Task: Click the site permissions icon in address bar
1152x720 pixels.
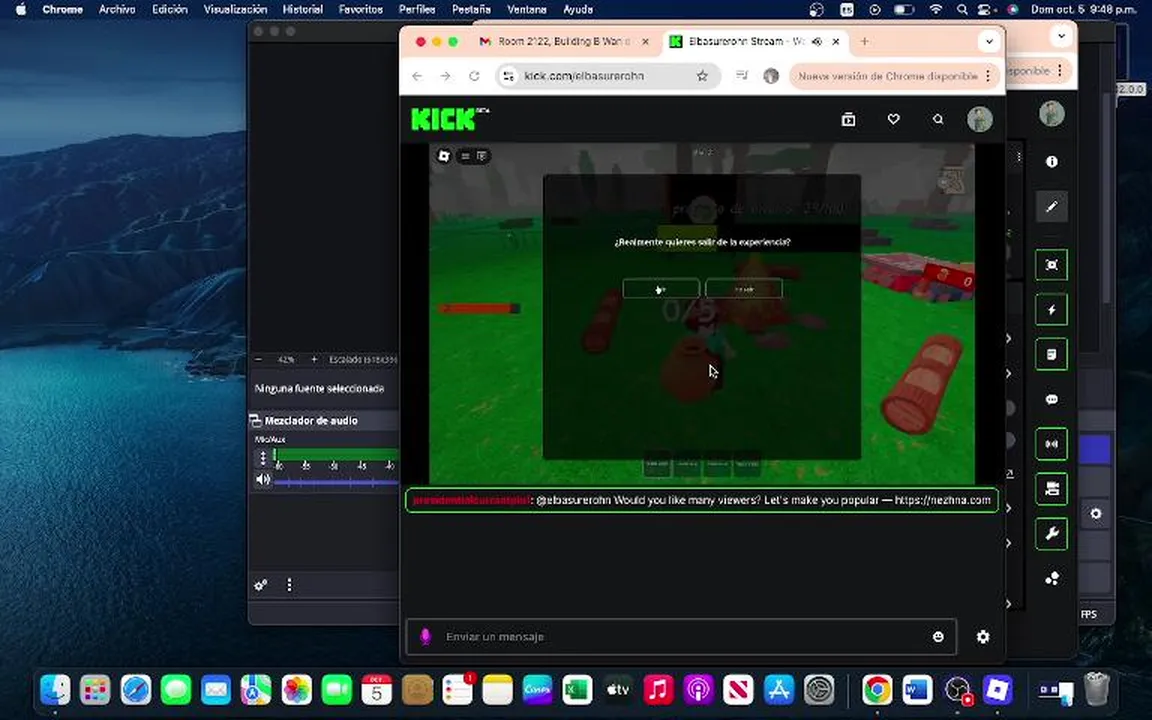Action: [508, 76]
